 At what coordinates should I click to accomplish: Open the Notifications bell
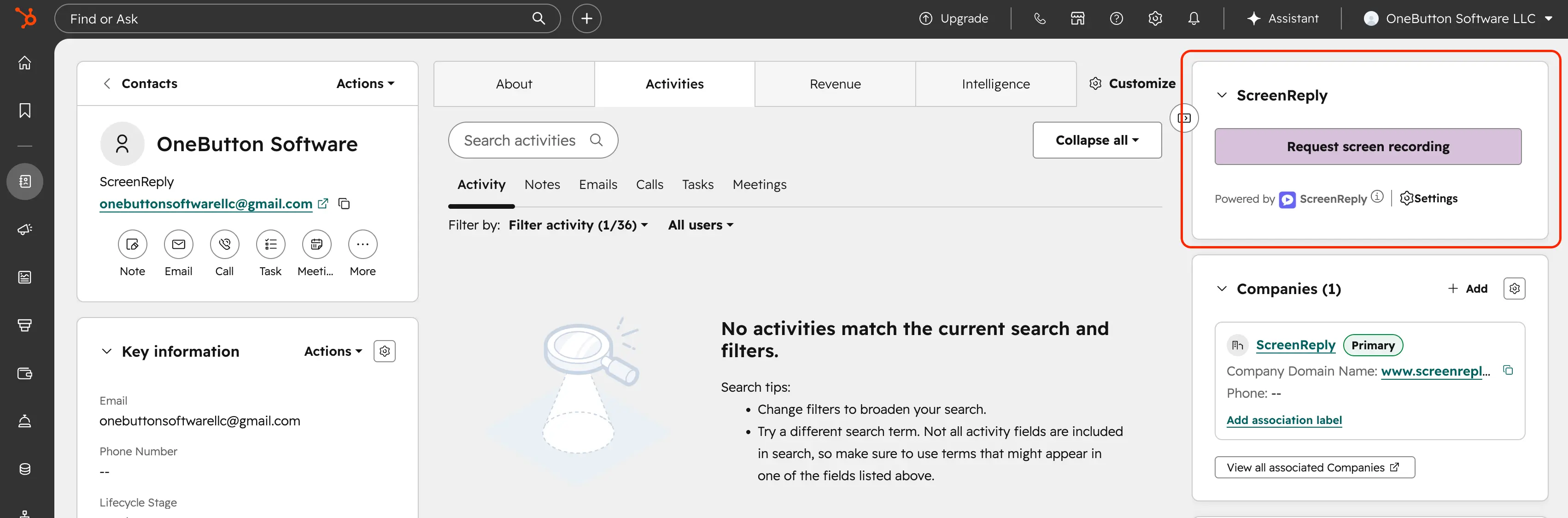click(1194, 18)
